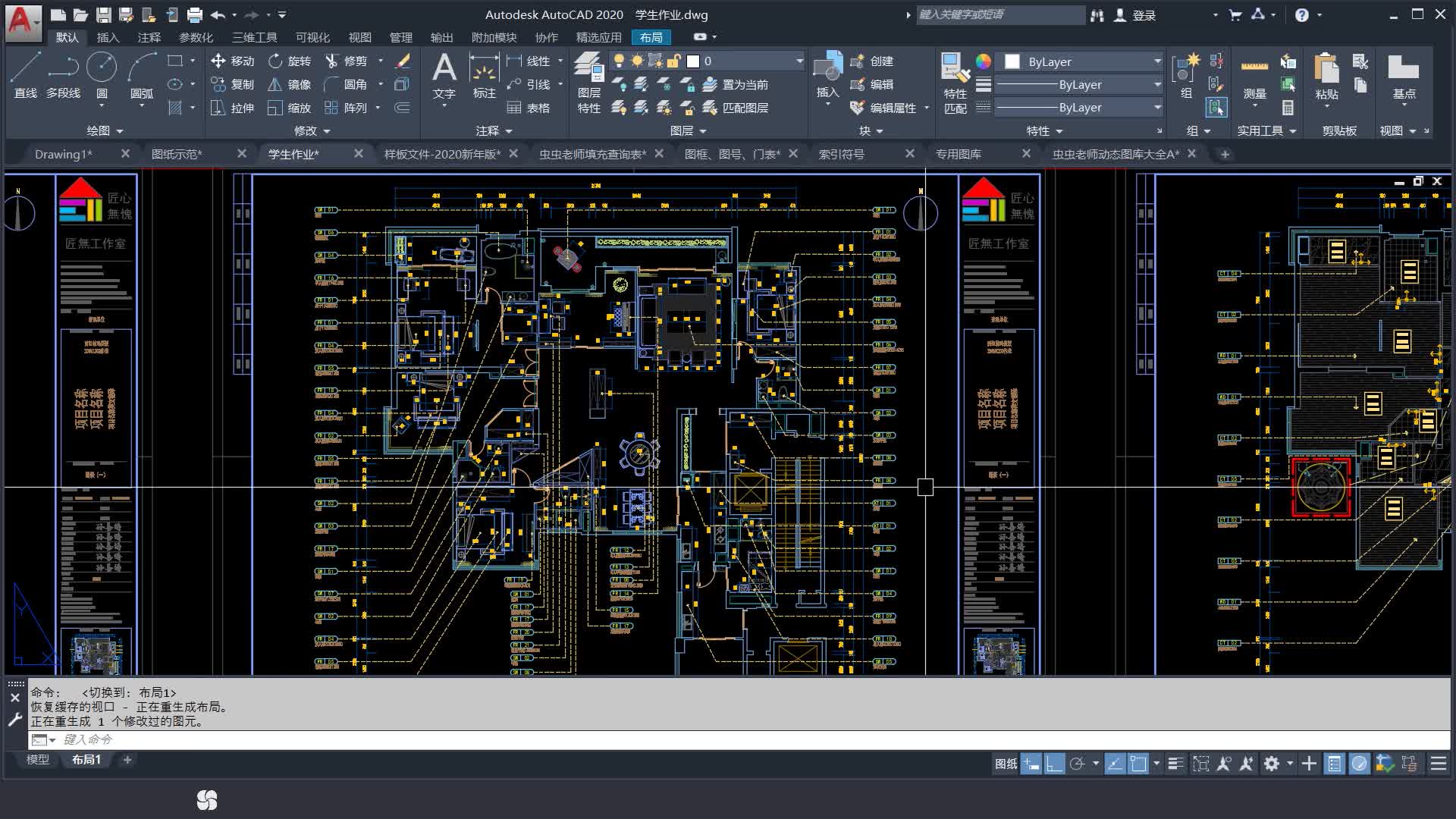Open the layer list dropdown showing layer 0
Screen dimensions: 1456x819
[799, 61]
